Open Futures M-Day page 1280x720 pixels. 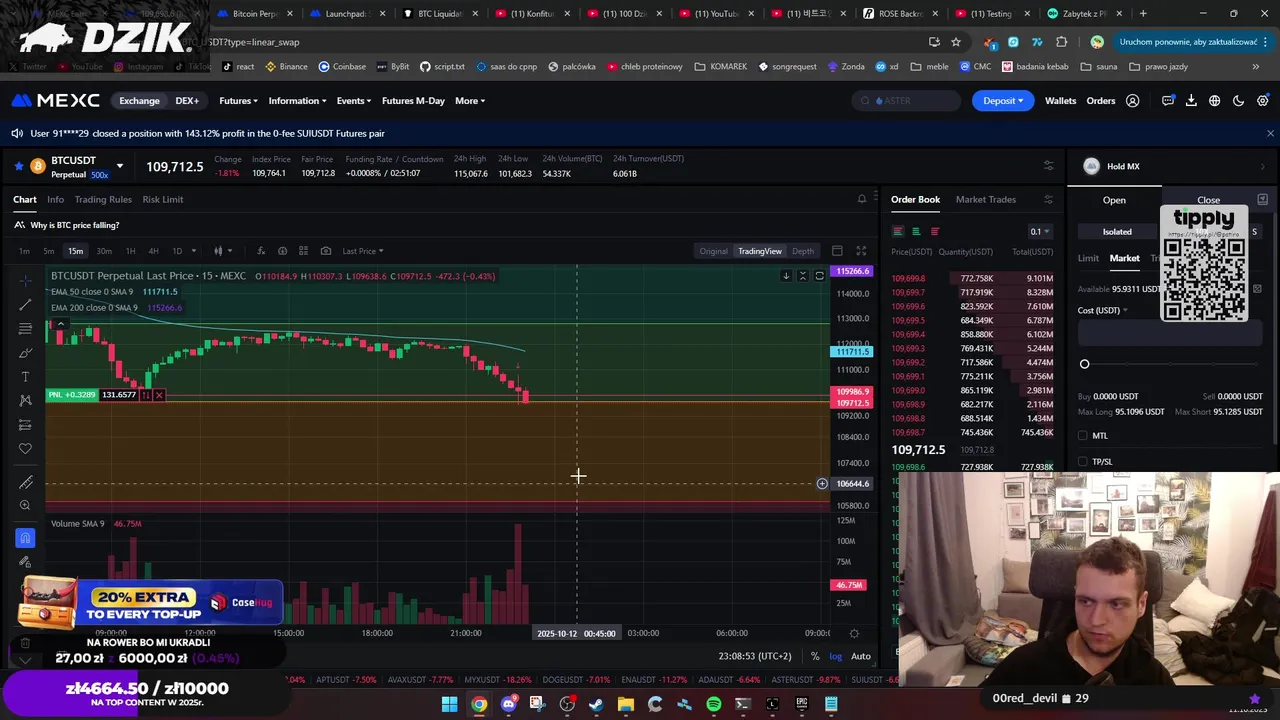point(413,101)
